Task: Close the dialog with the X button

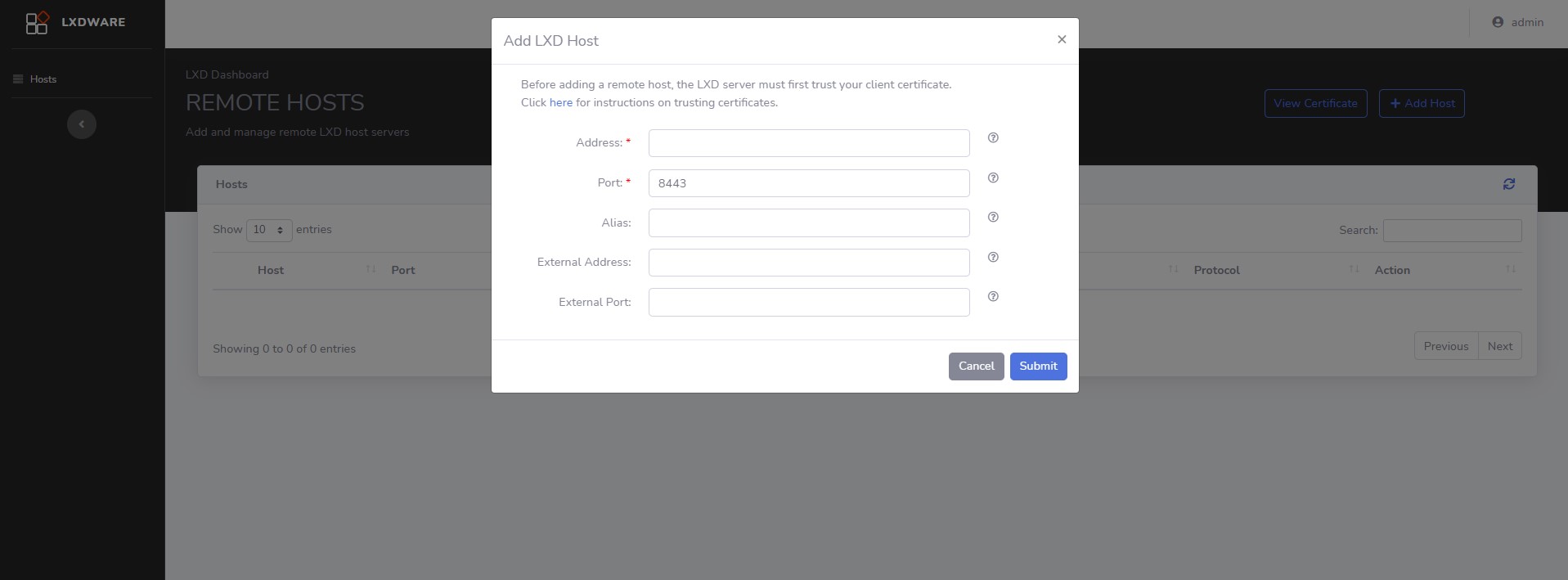Action: click(1062, 39)
